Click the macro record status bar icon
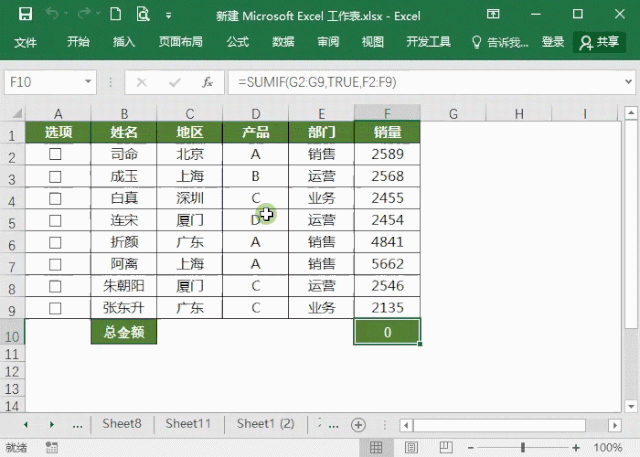The height and width of the screenshot is (457, 640). (51, 448)
